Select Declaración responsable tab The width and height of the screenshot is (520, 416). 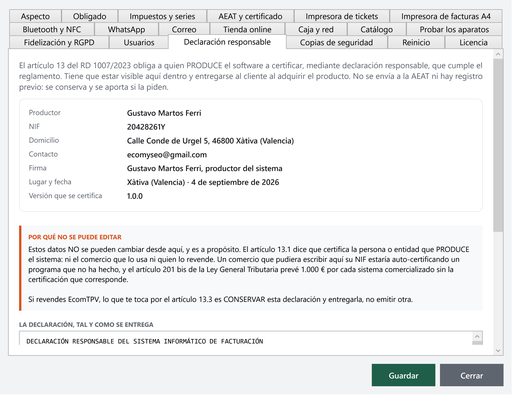tap(227, 42)
